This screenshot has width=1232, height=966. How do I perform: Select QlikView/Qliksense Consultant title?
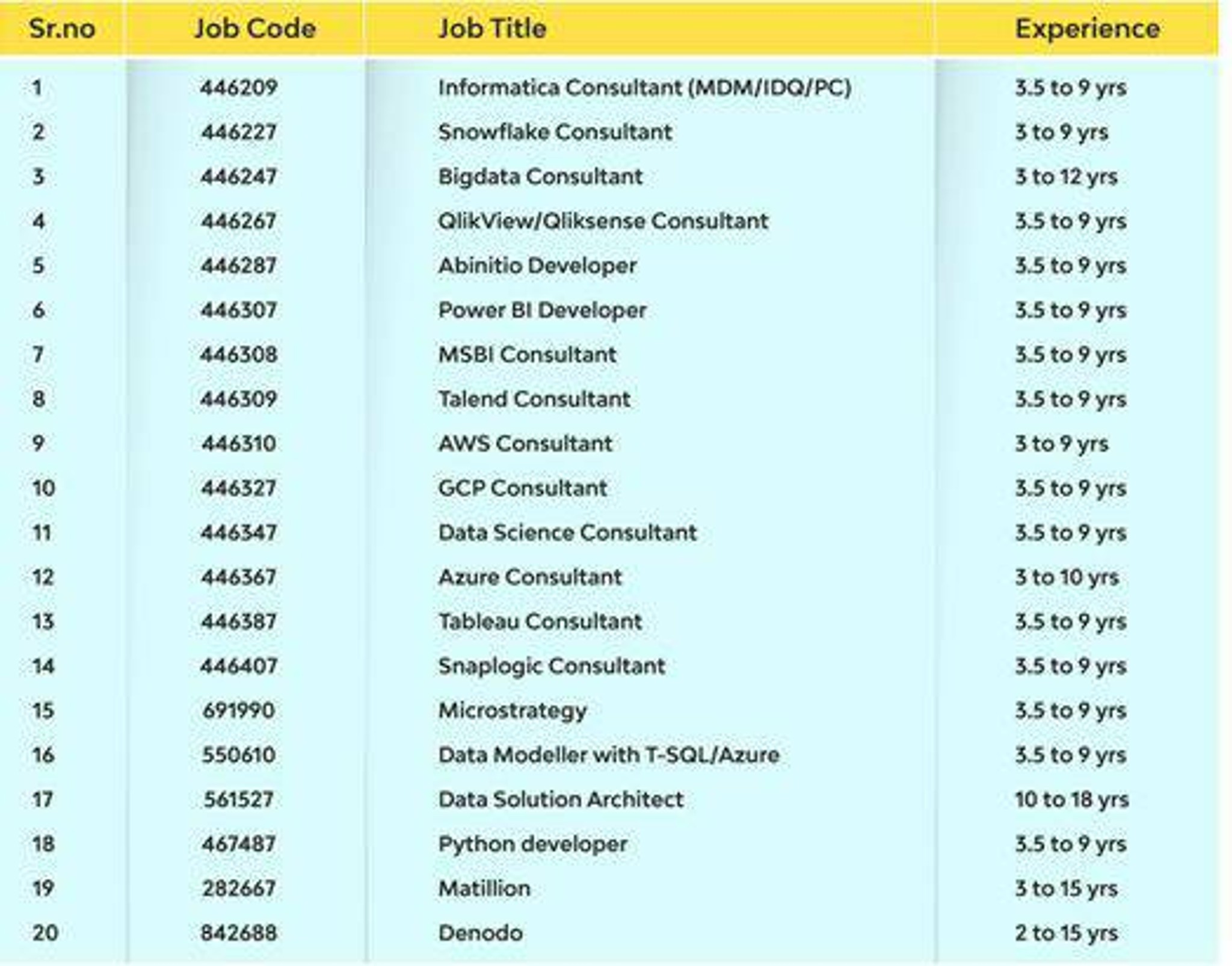click(603, 221)
